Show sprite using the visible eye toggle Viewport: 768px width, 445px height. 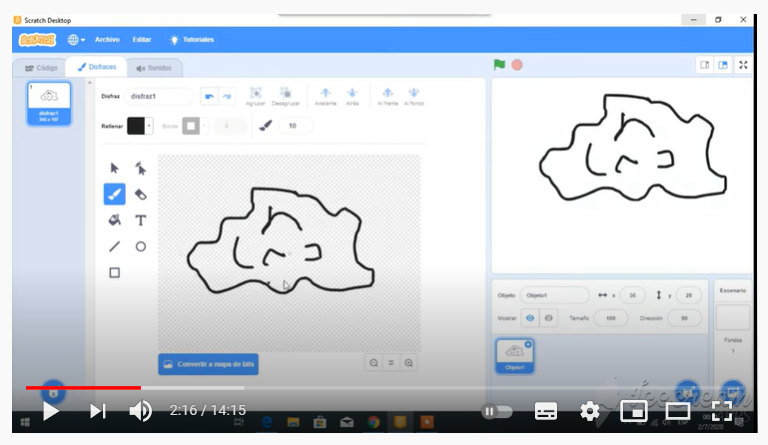[x=530, y=318]
